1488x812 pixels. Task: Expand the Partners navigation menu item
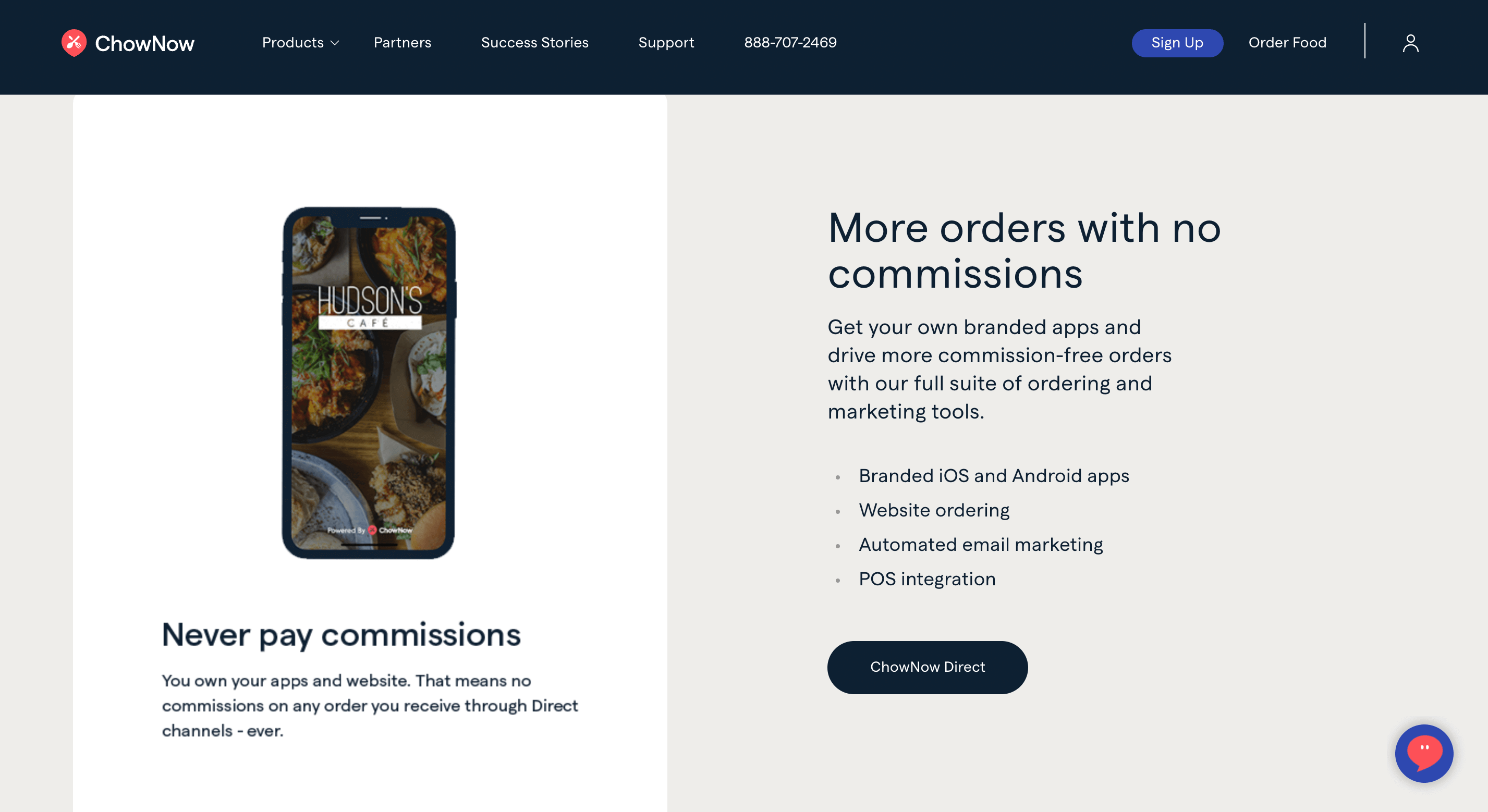coord(401,42)
